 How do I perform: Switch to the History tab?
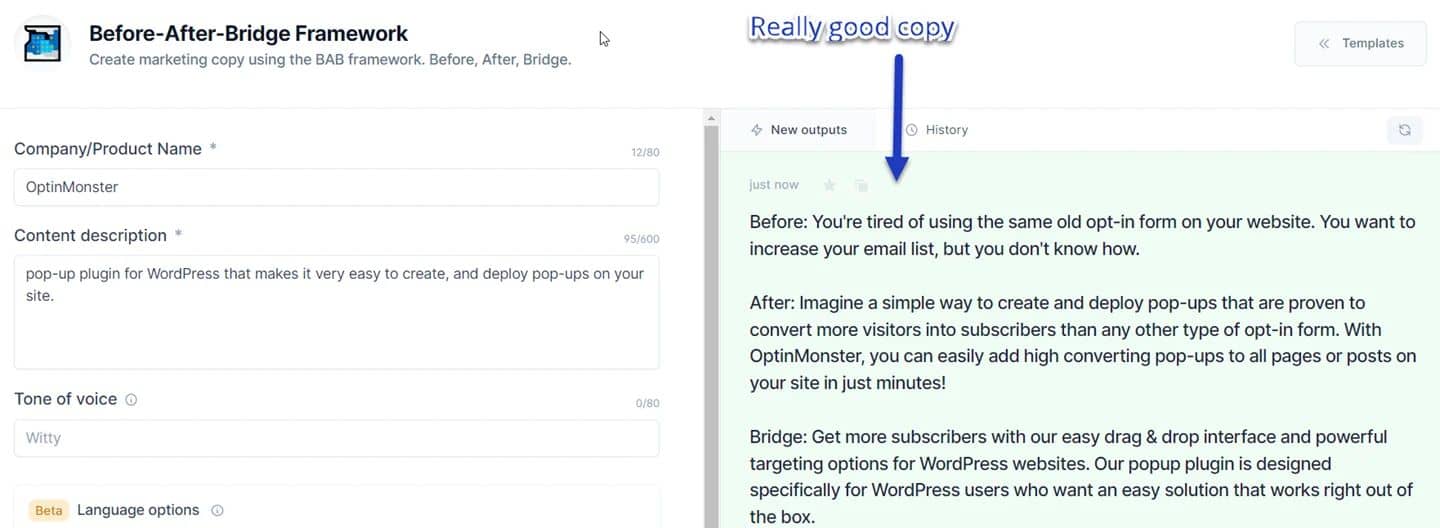coord(936,130)
